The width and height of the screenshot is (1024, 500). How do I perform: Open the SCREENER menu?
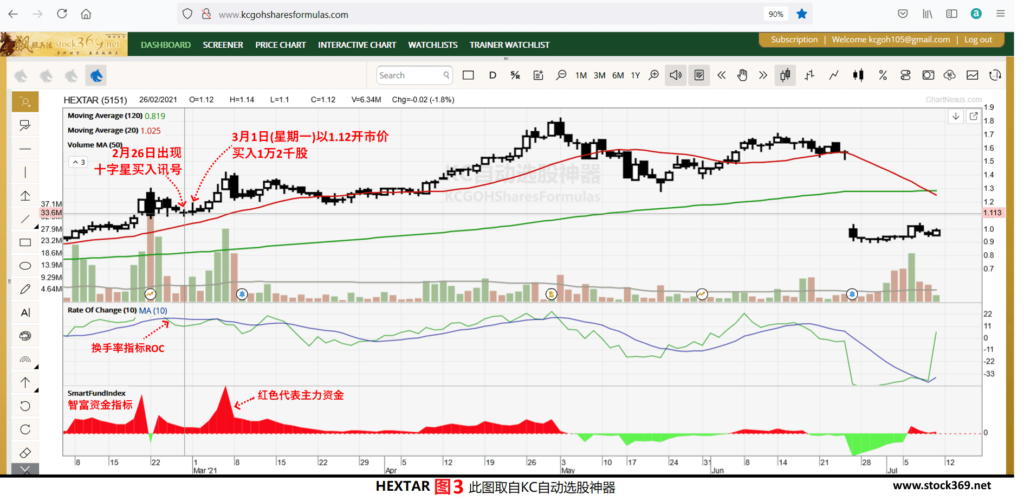[223, 45]
